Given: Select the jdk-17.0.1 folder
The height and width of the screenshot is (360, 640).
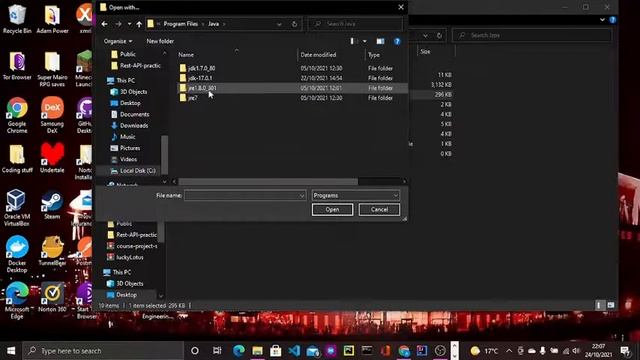Looking at the screenshot, I should point(200,78).
